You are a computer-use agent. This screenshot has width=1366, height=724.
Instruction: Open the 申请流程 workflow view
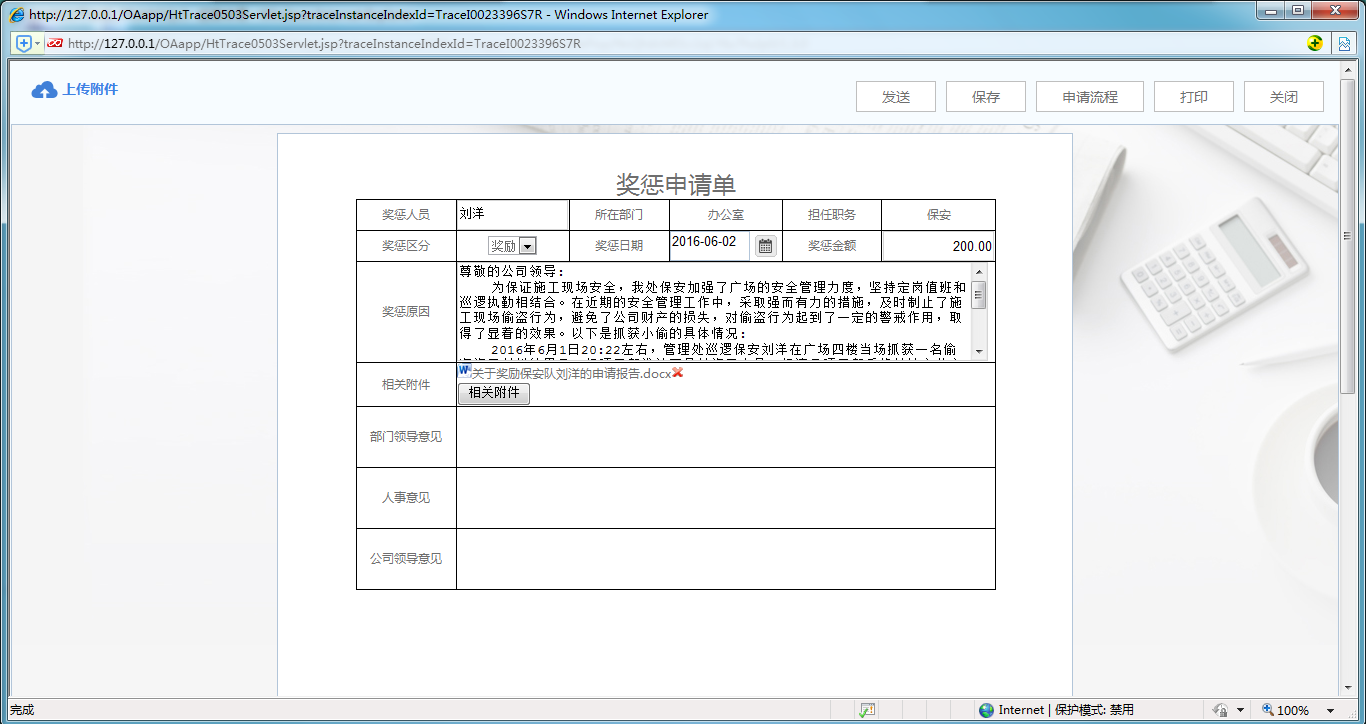(1090, 97)
